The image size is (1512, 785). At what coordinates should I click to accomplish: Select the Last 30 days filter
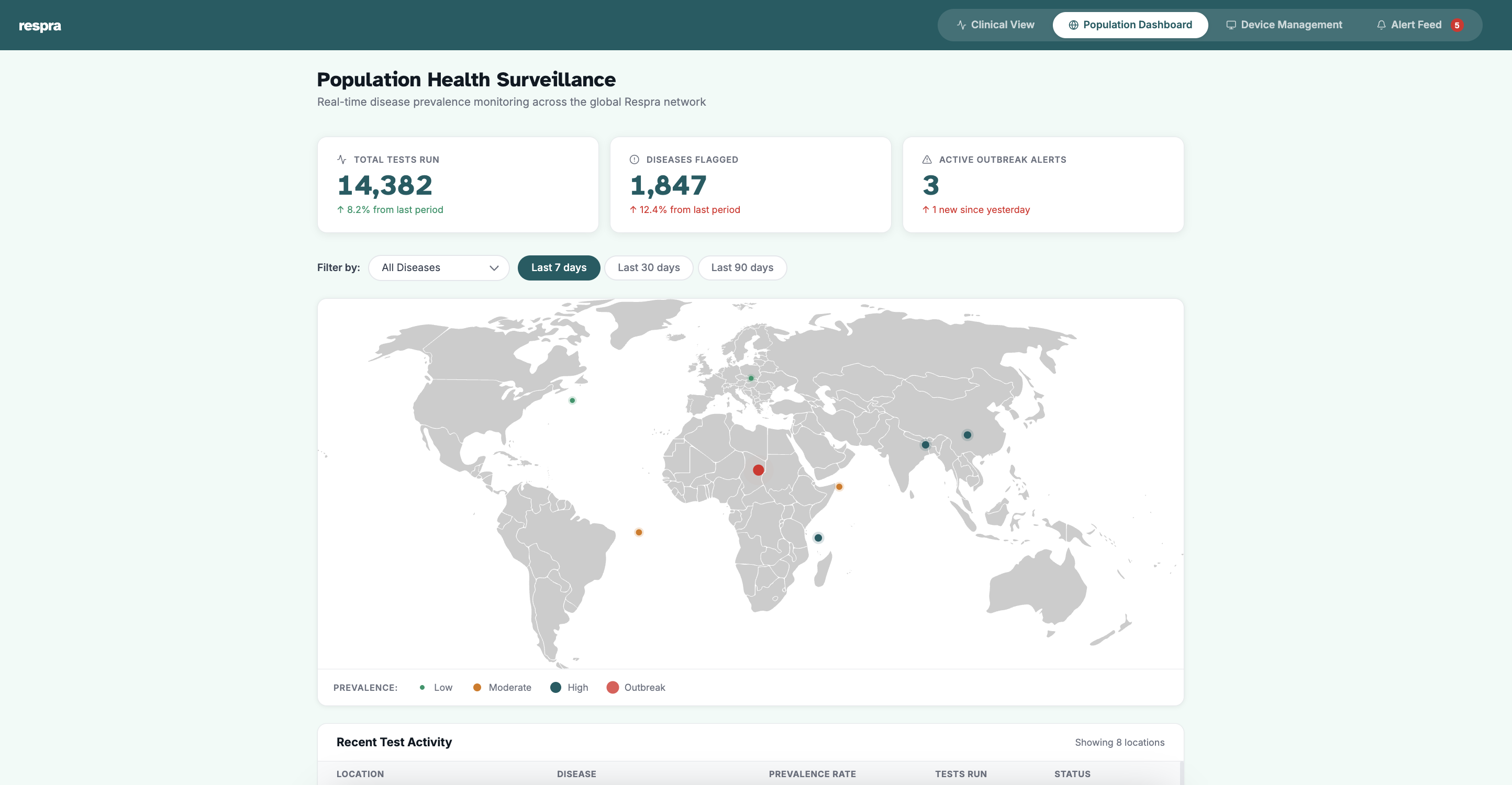[649, 267]
